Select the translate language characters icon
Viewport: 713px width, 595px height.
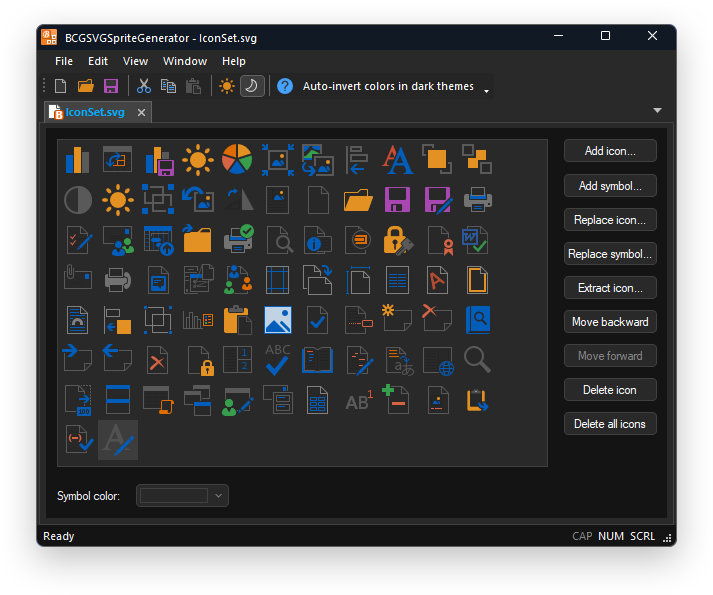coord(399,361)
